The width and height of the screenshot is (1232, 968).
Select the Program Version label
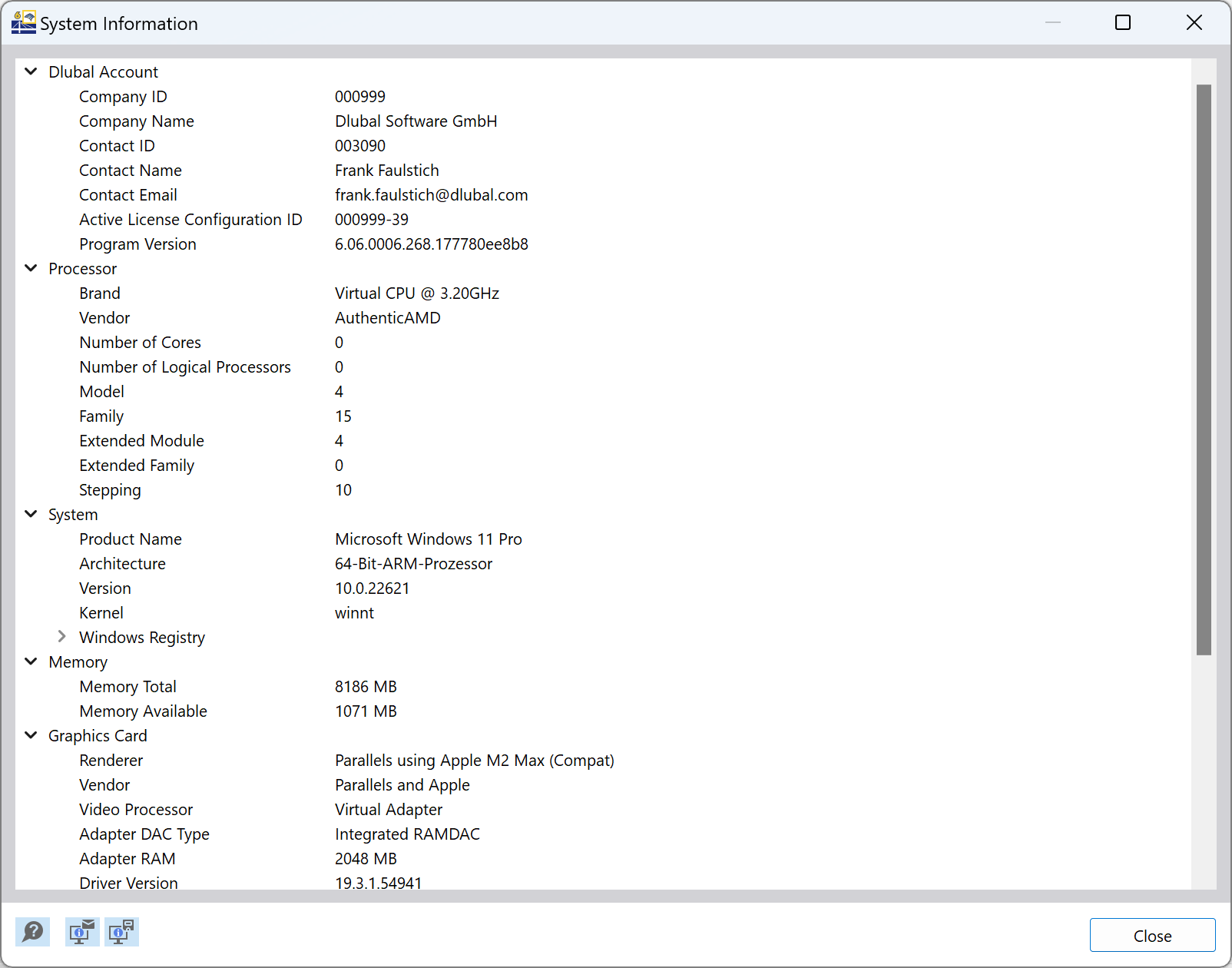pos(137,244)
